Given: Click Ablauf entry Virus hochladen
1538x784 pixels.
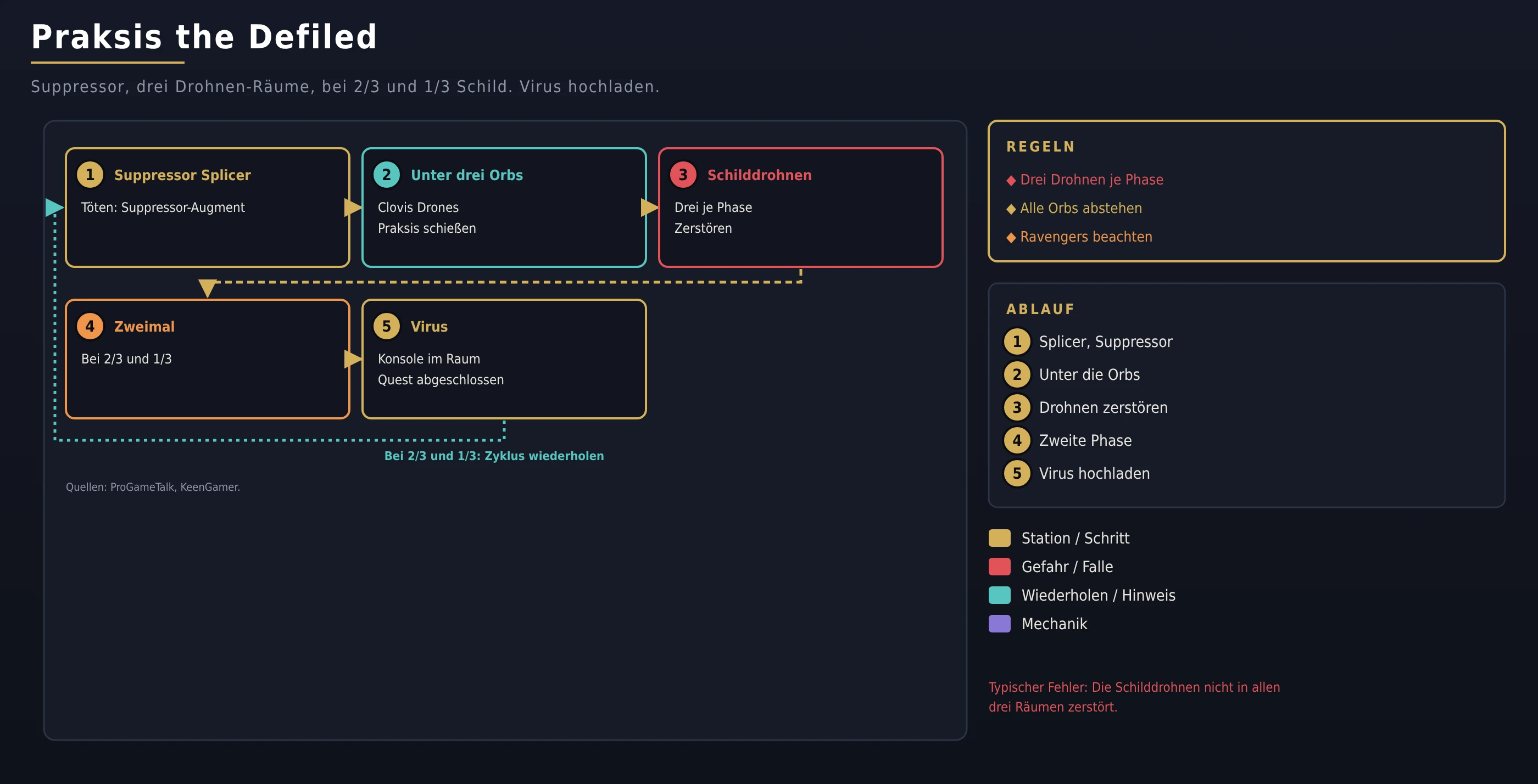Looking at the screenshot, I should click(x=1094, y=473).
